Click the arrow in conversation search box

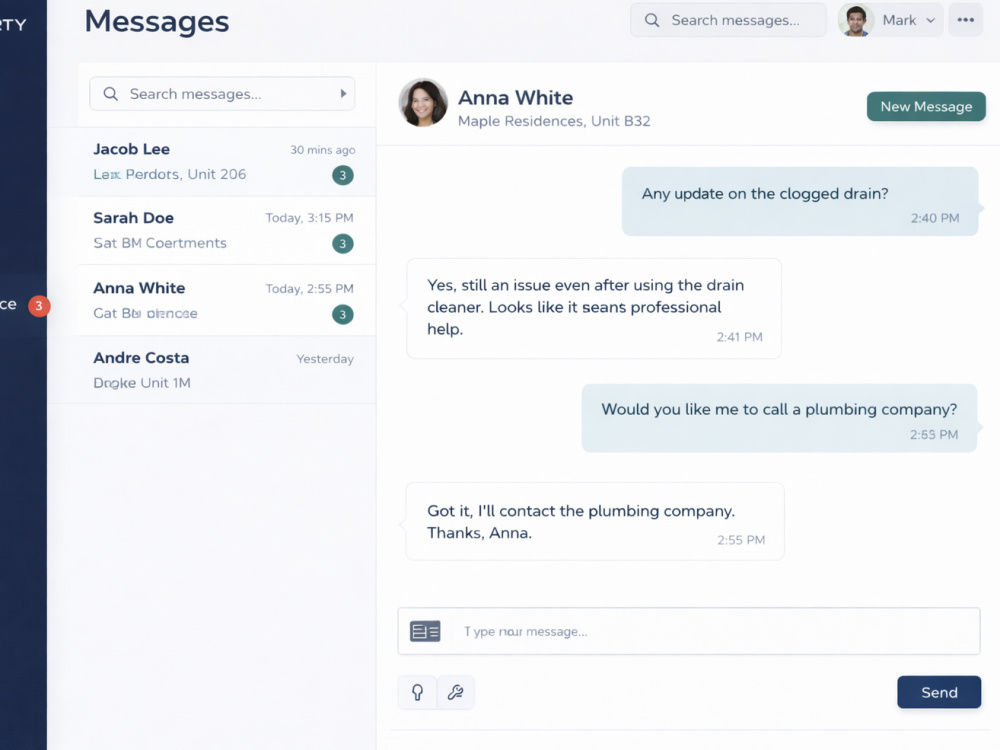click(x=343, y=94)
